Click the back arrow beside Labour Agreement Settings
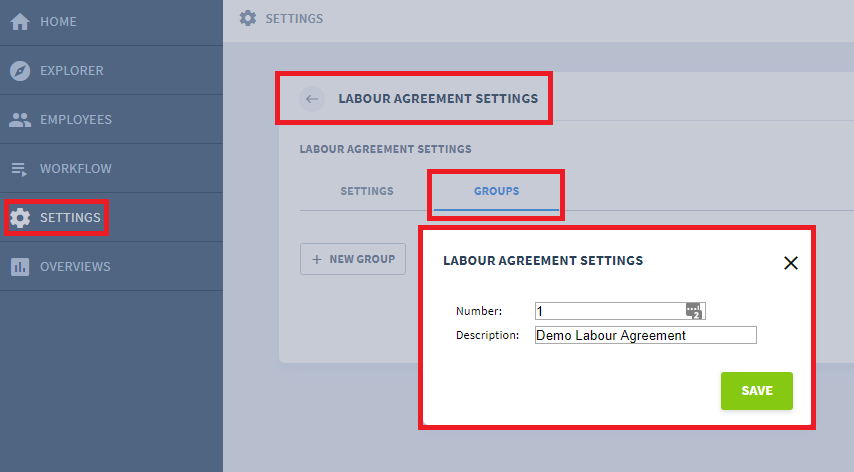This screenshot has width=854, height=472. [x=312, y=99]
